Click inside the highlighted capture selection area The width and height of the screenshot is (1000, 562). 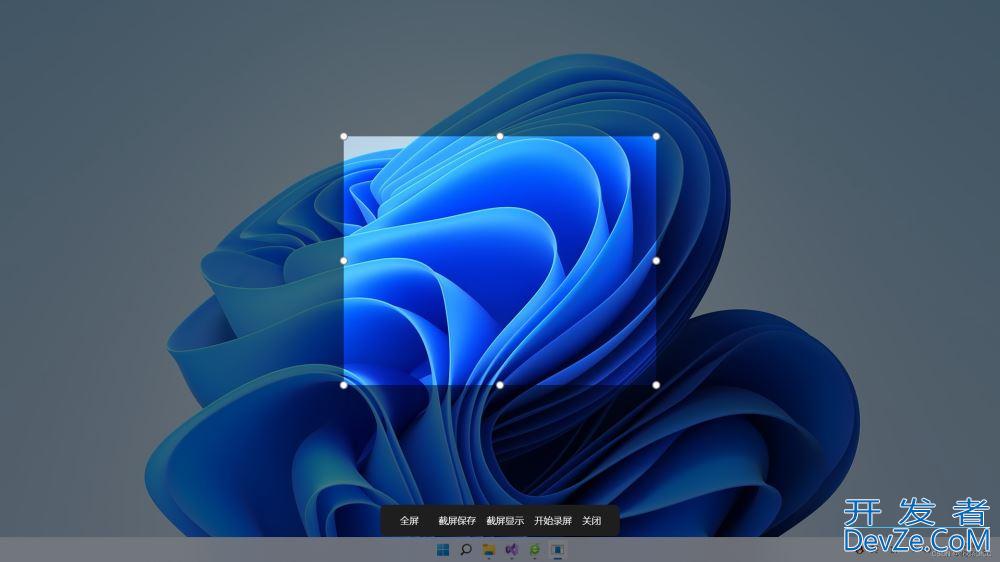[500, 261]
